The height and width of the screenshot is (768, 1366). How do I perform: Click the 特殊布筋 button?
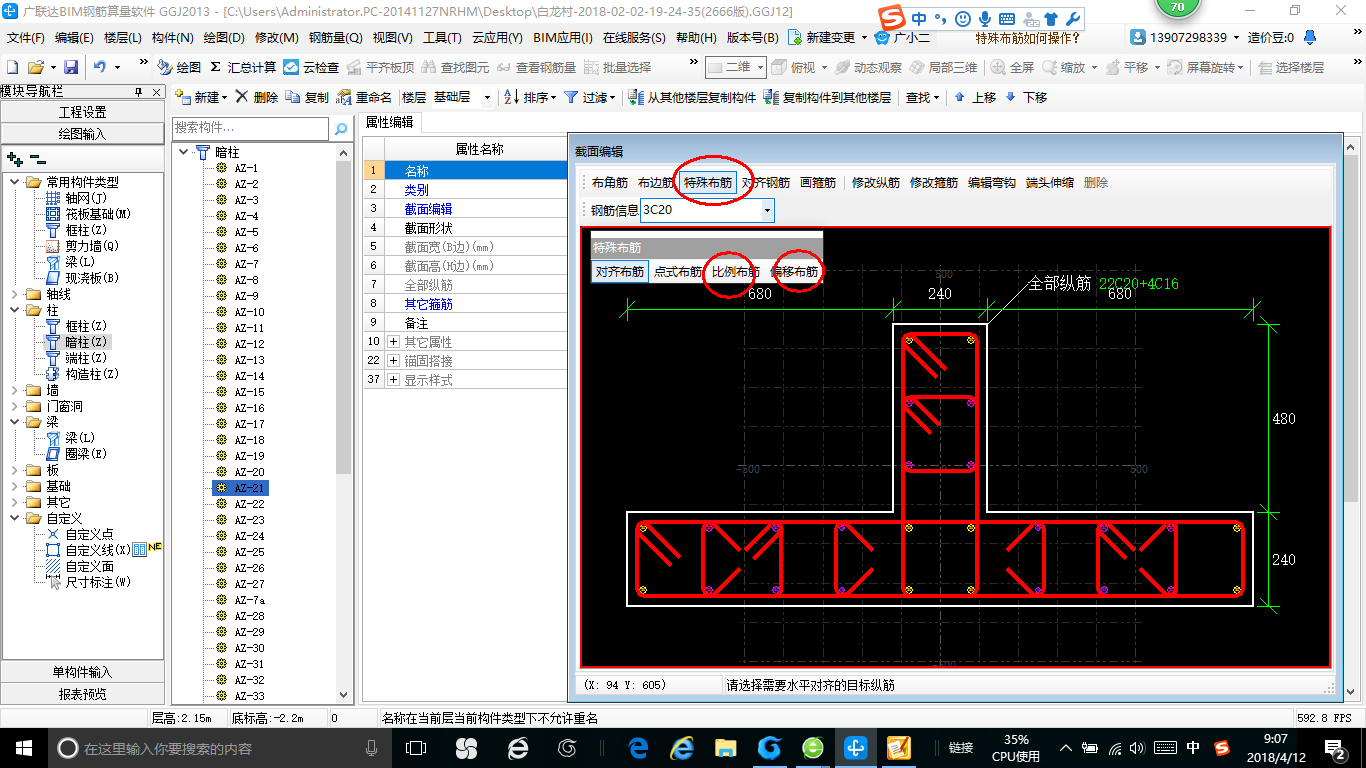coord(708,183)
